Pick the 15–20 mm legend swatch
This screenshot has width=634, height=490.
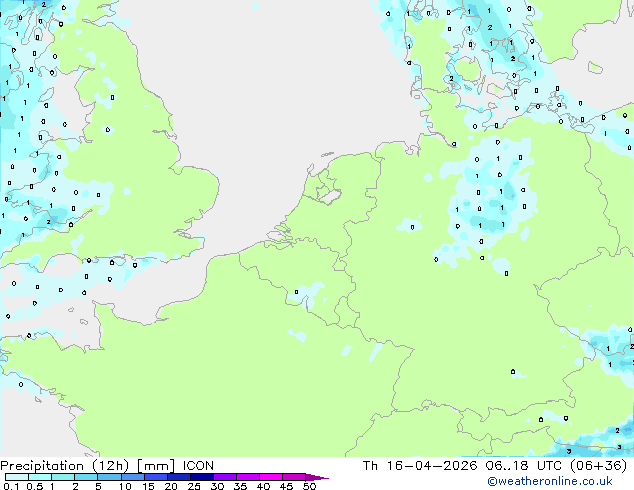pyautogui.click(x=155, y=477)
